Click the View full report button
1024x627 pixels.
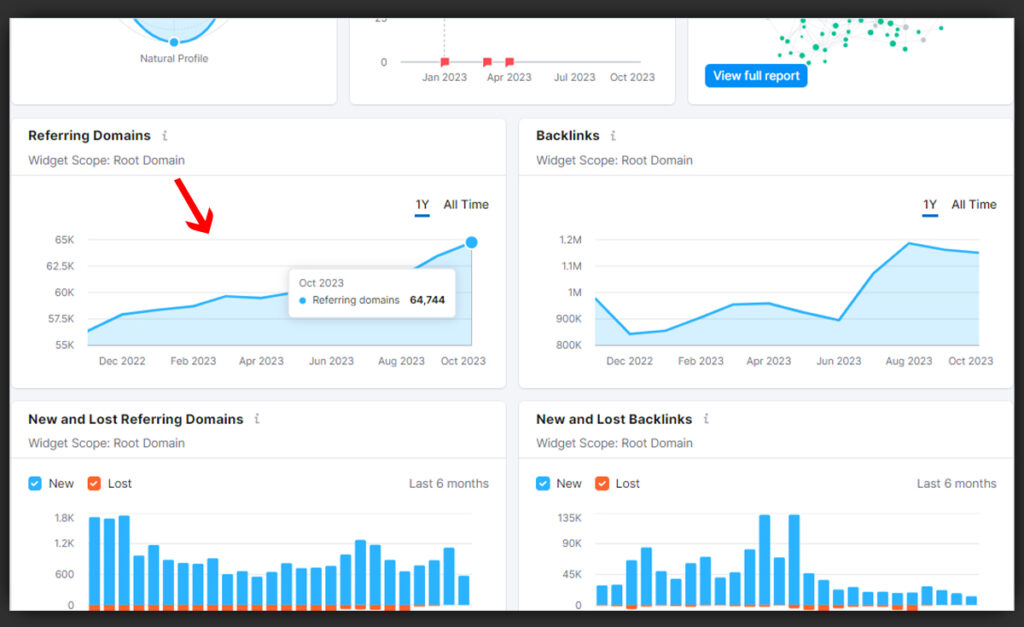(756, 76)
